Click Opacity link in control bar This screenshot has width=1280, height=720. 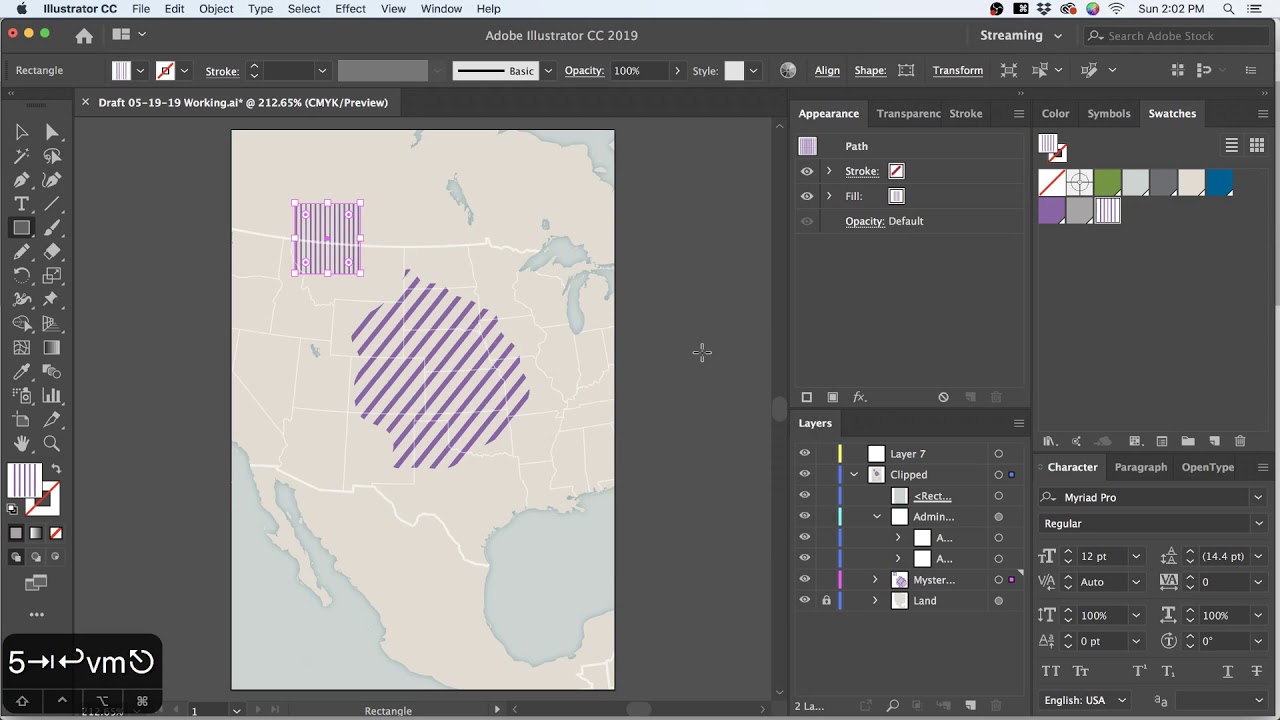pos(584,70)
